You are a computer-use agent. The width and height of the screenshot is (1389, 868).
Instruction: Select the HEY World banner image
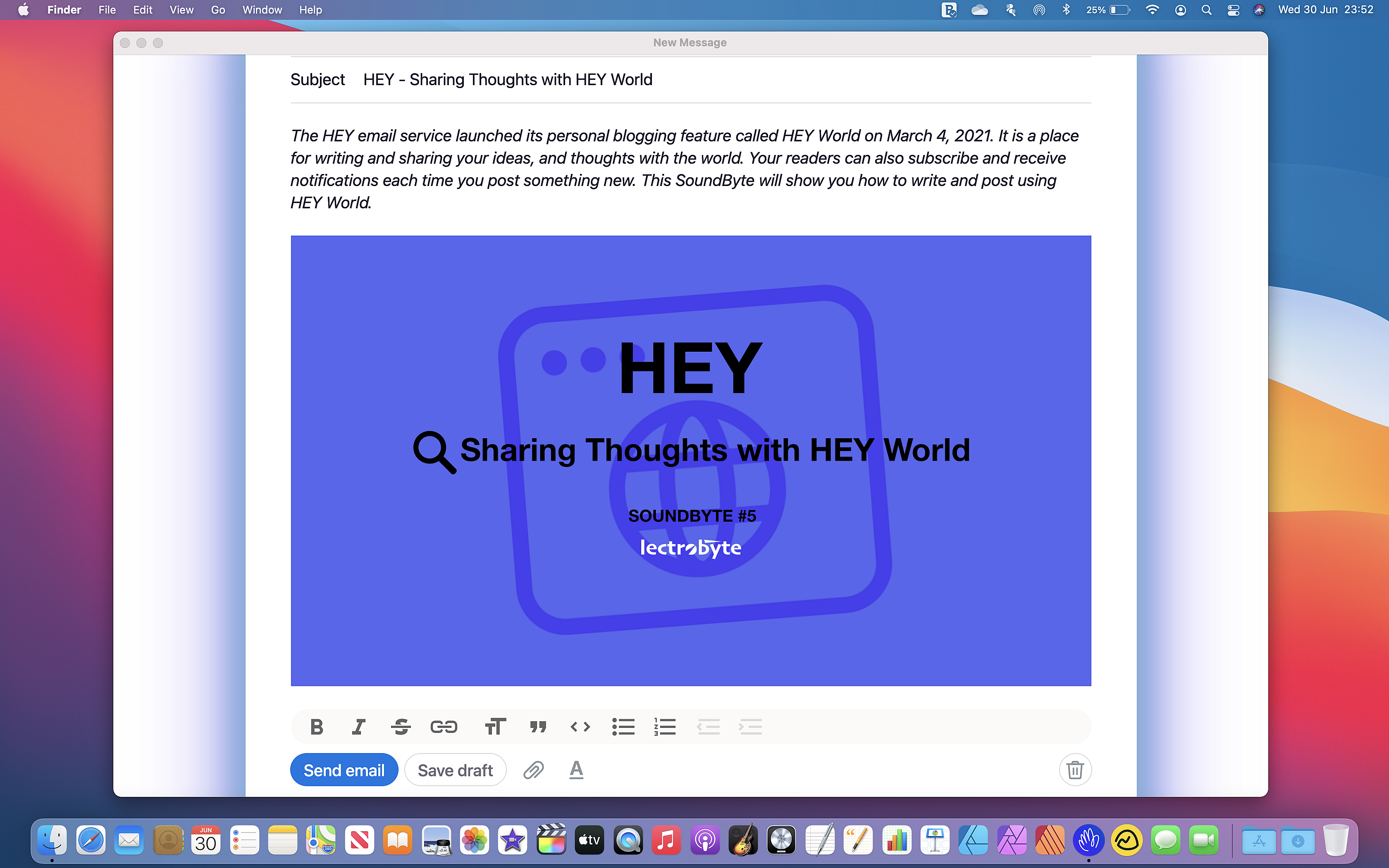690,460
